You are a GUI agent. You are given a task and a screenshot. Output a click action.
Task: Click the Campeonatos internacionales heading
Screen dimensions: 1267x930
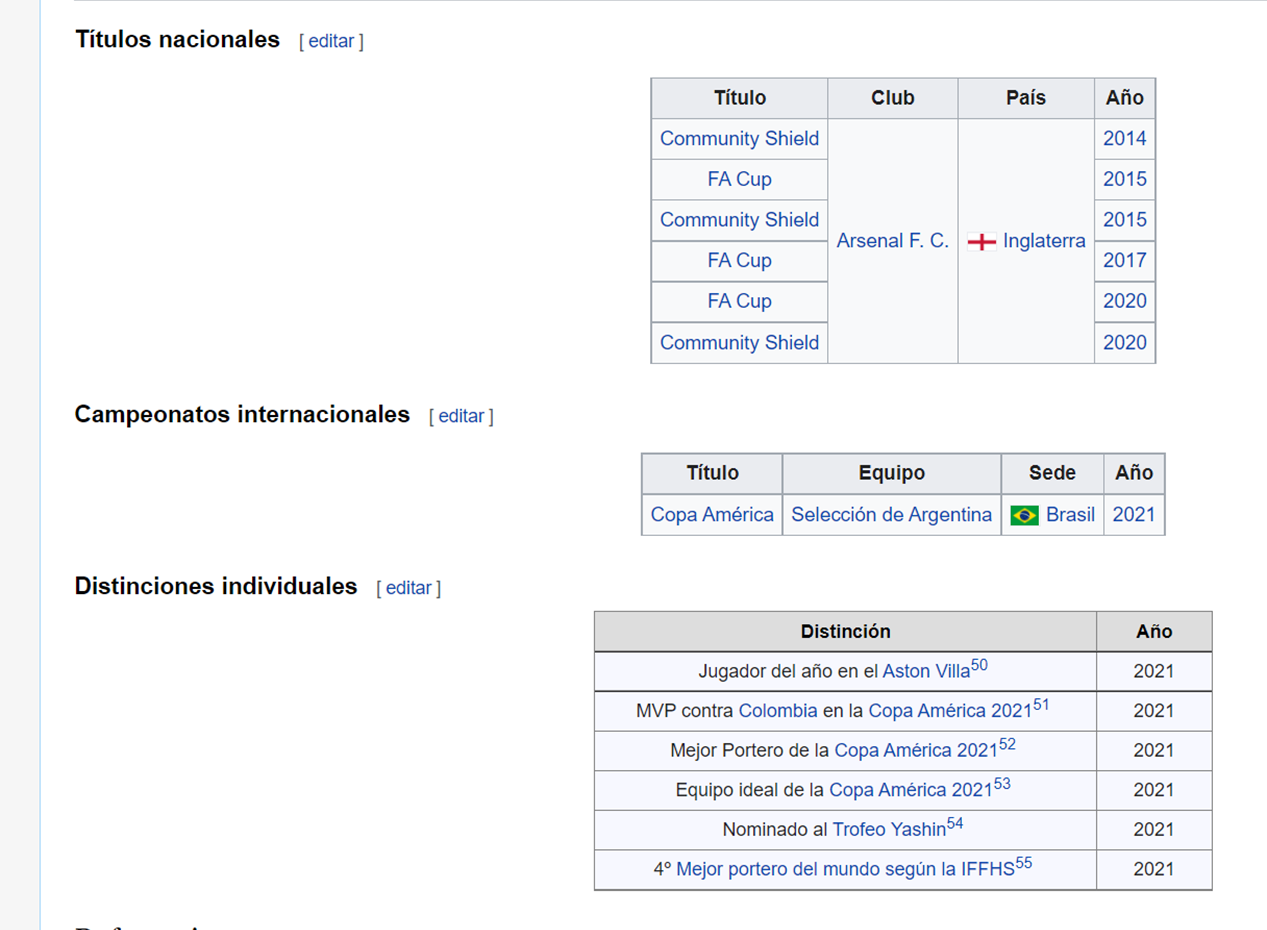pyautogui.click(x=242, y=414)
